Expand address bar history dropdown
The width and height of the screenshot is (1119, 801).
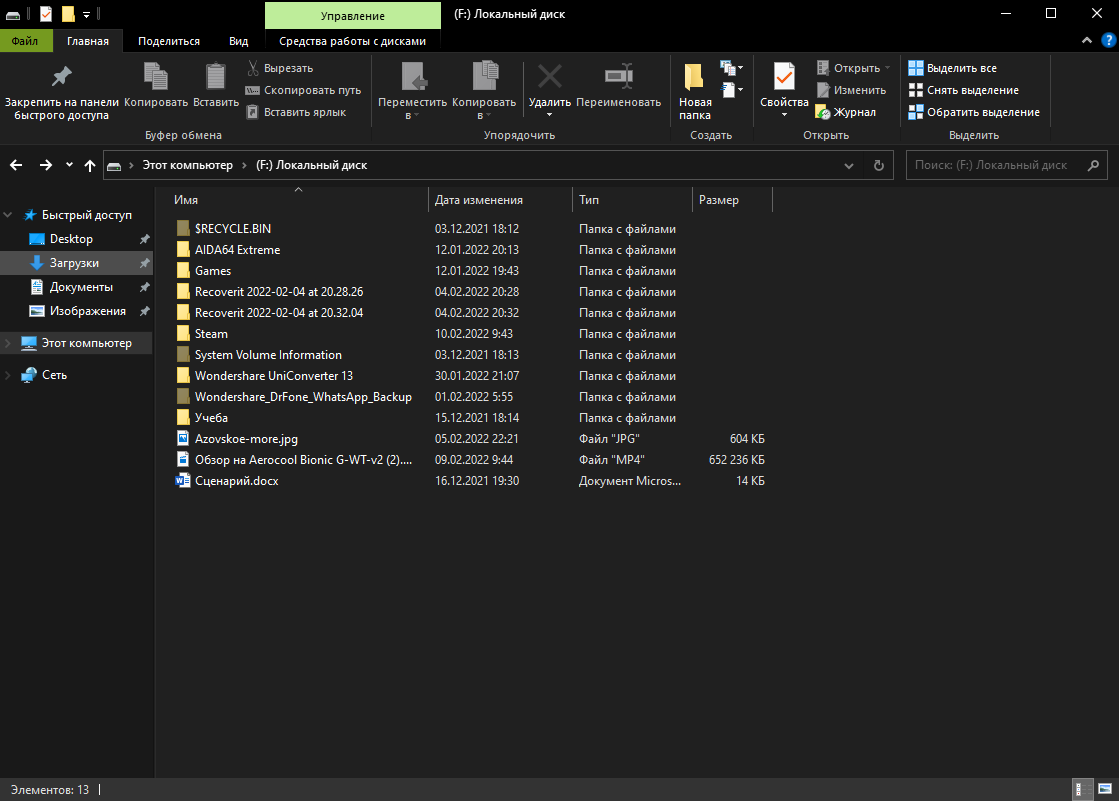tap(849, 166)
